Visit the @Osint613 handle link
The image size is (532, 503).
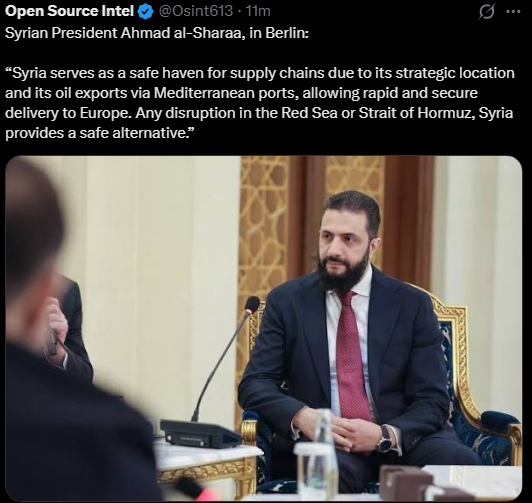click(x=196, y=11)
